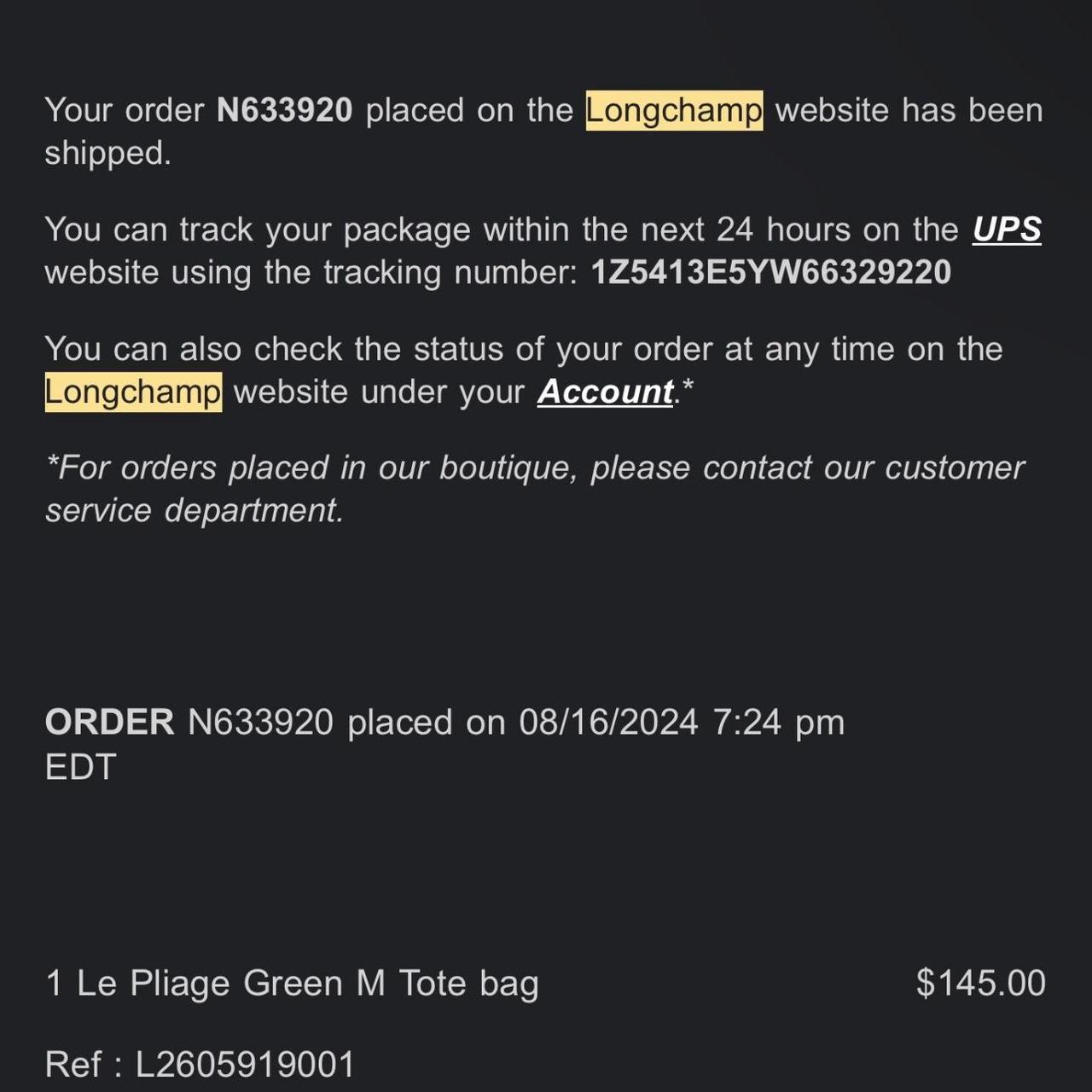Click the EDT timezone text
The width and height of the screenshot is (1092, 1092).
click(x=80, y=767)
